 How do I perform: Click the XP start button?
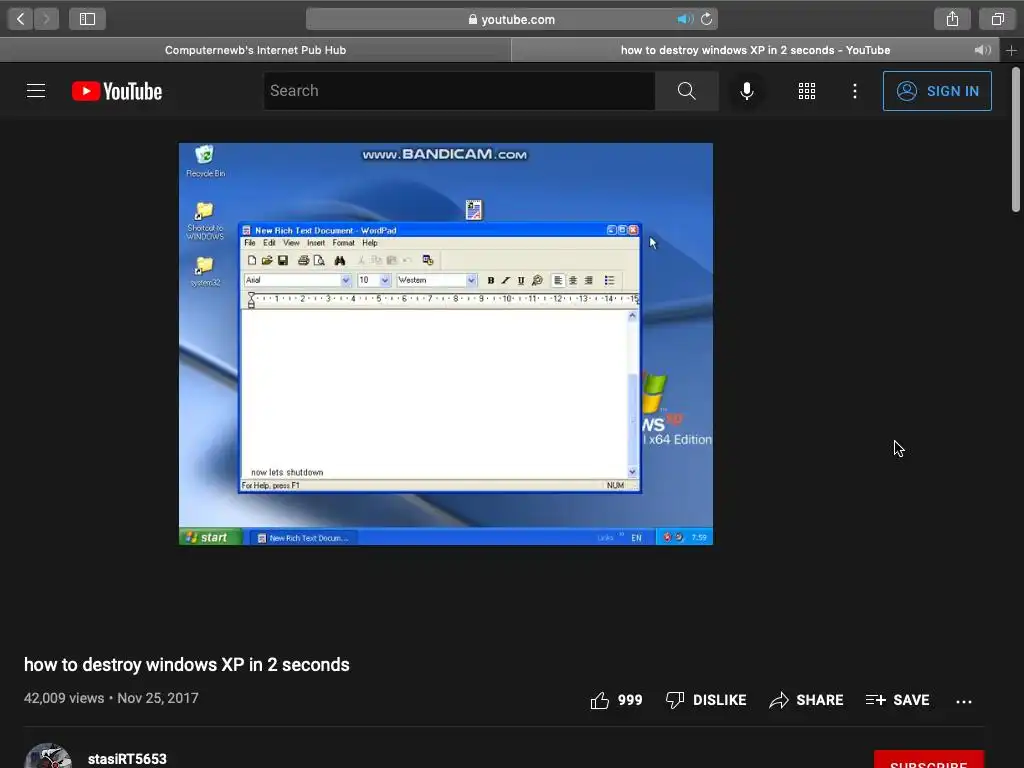pos(210,537)
